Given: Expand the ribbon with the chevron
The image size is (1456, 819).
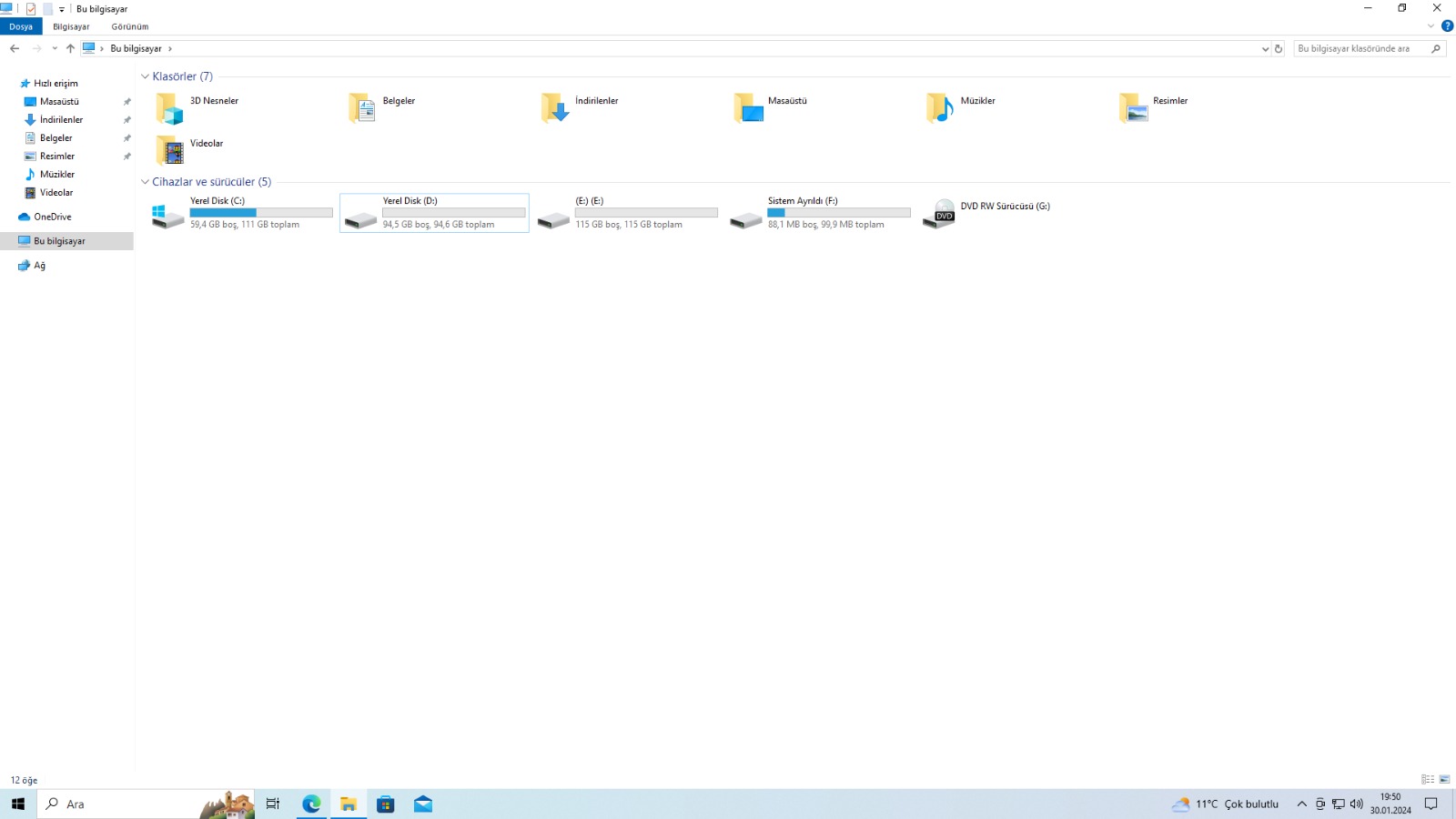Looking at the screenshot, I should pos(1431,26).
